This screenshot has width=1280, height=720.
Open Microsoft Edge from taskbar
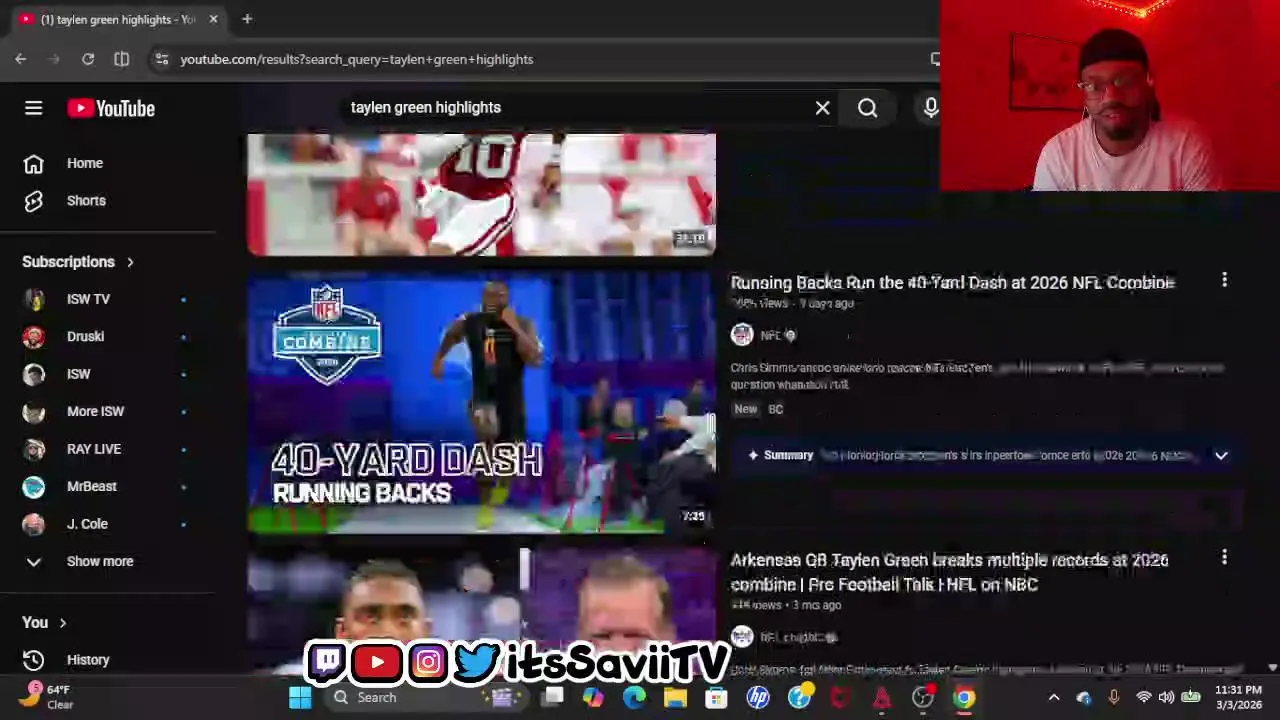[635, 697]
